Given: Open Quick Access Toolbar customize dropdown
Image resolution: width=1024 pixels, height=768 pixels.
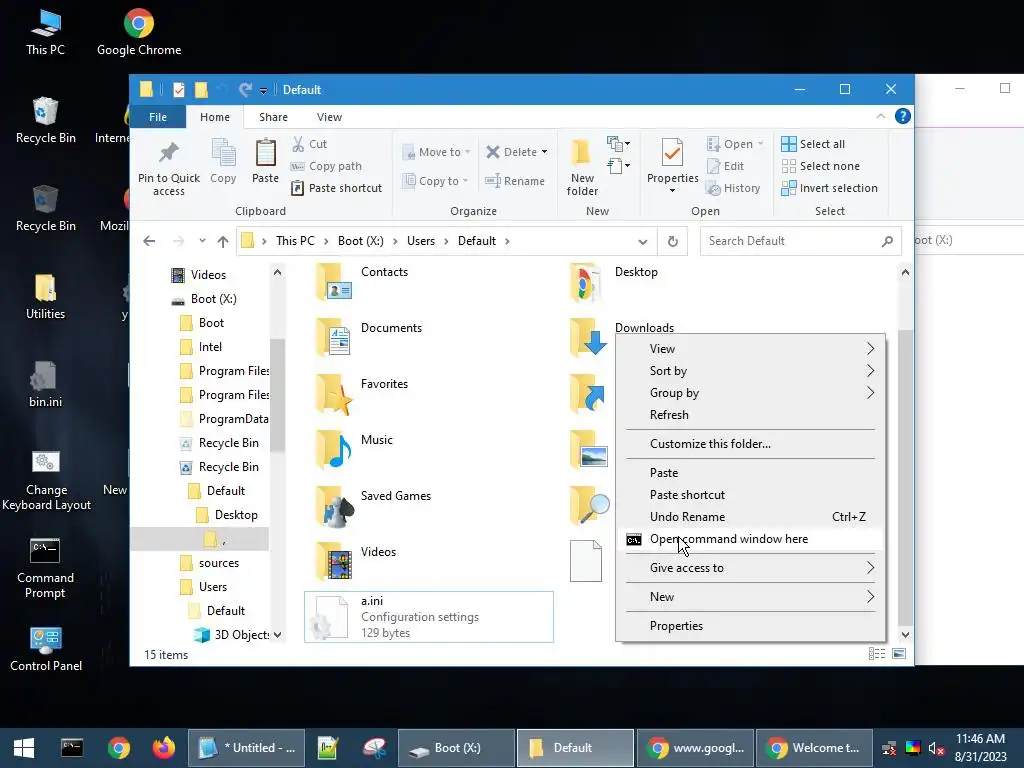Looking at the screenshot, I should tap(263, 90).
